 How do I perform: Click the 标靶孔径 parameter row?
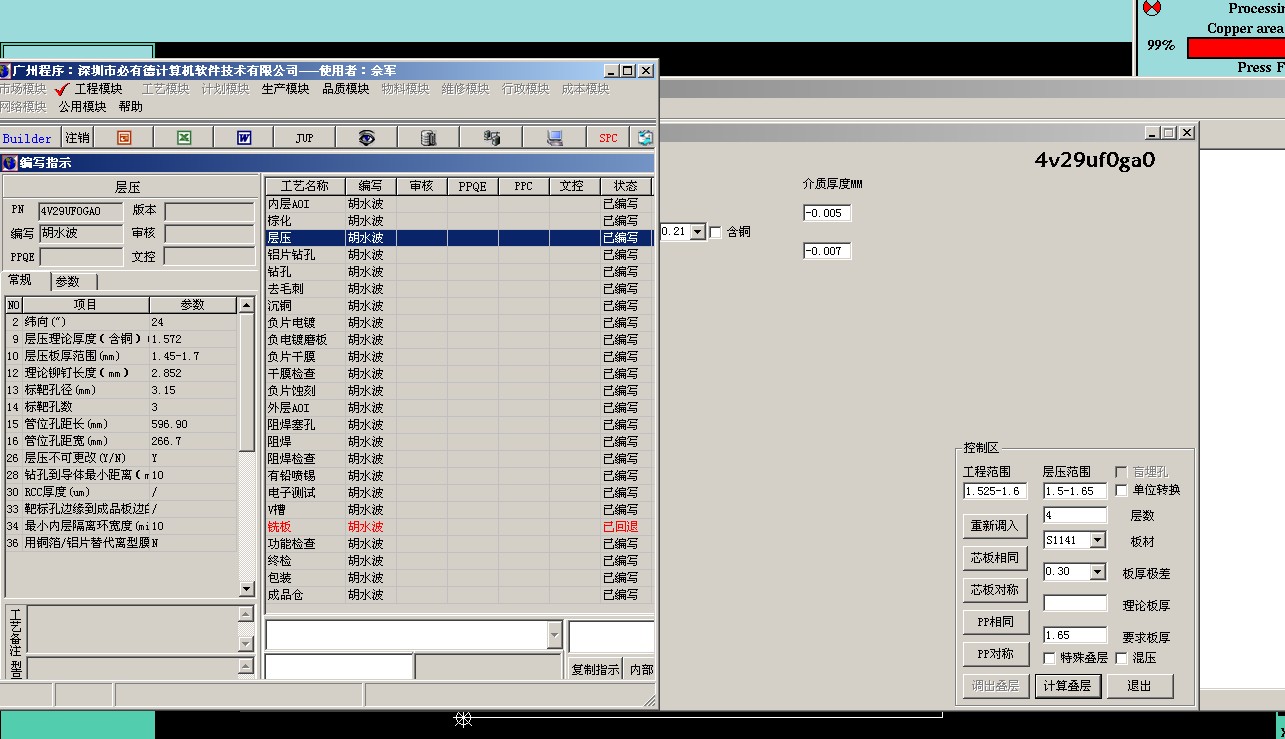pyautogui.click(x=121, y=390)
